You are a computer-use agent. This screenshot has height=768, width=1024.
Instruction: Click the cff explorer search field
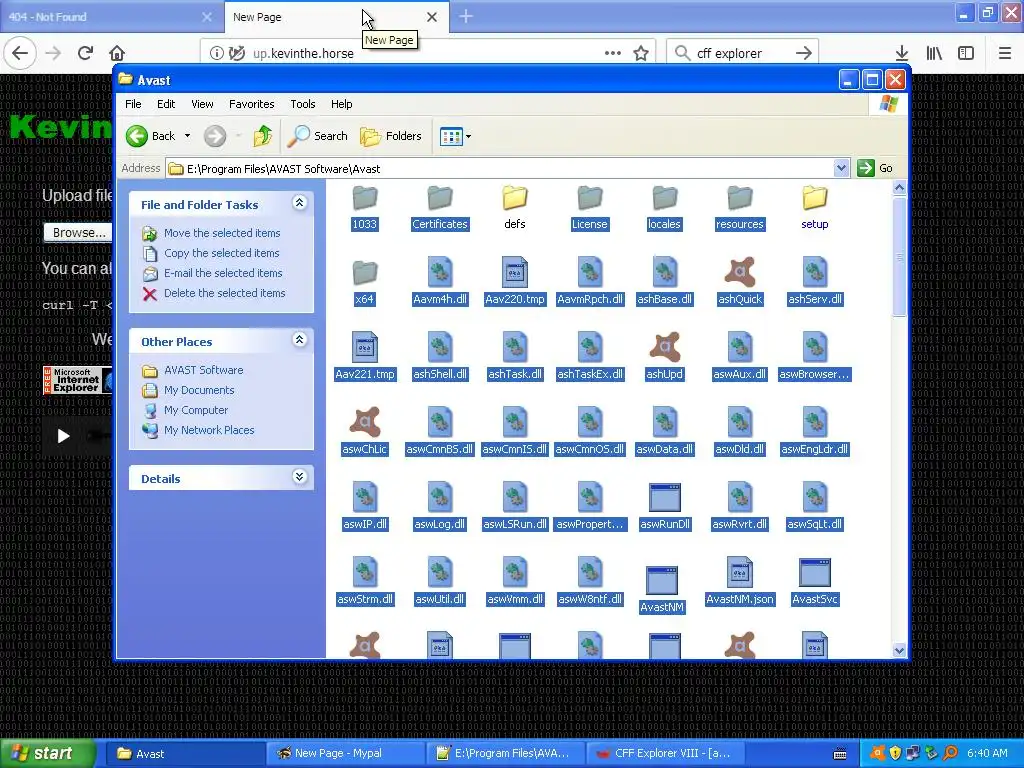742,53
